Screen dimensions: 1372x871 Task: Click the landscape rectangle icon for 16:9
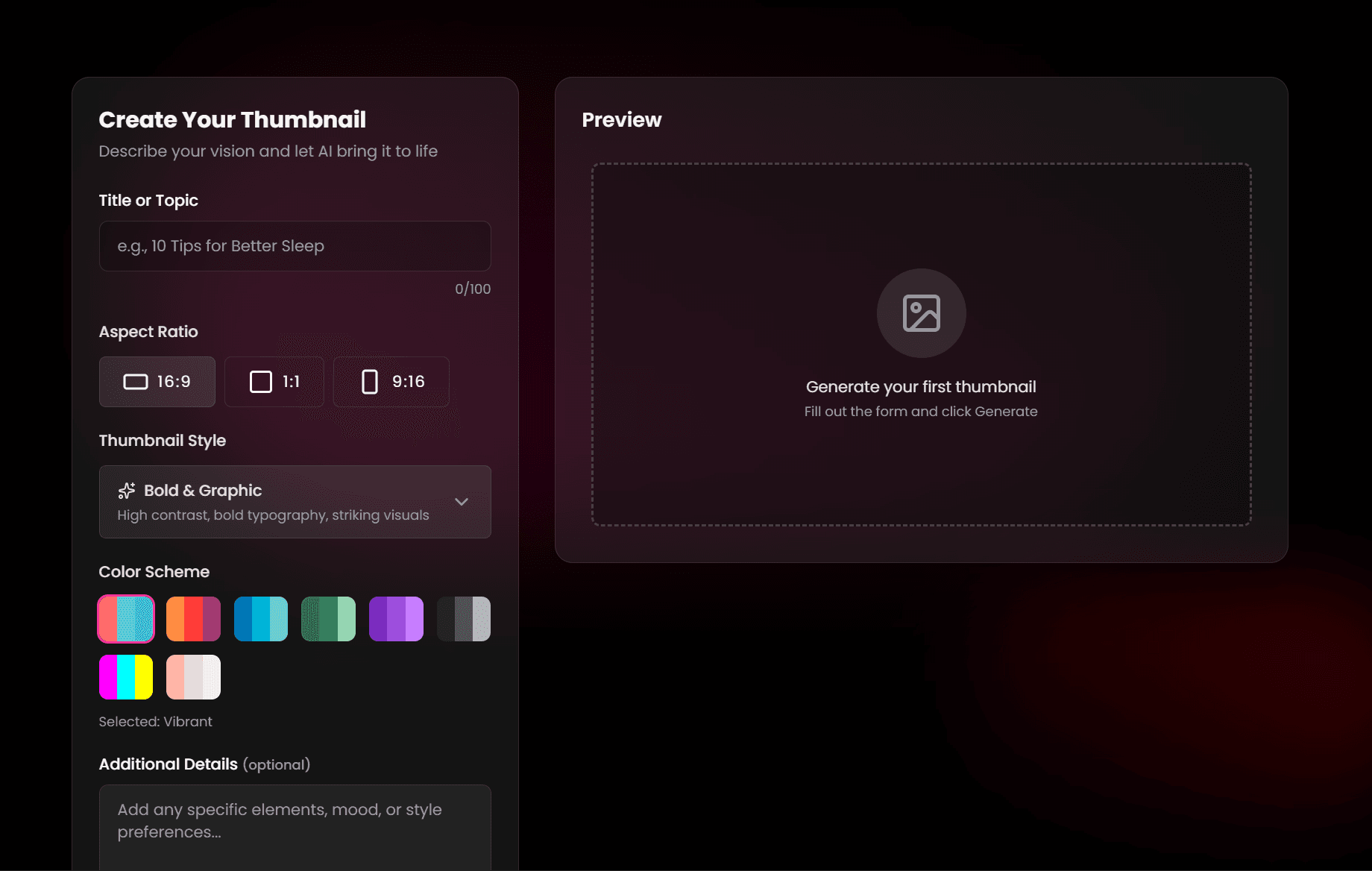(x=135, y=382)
